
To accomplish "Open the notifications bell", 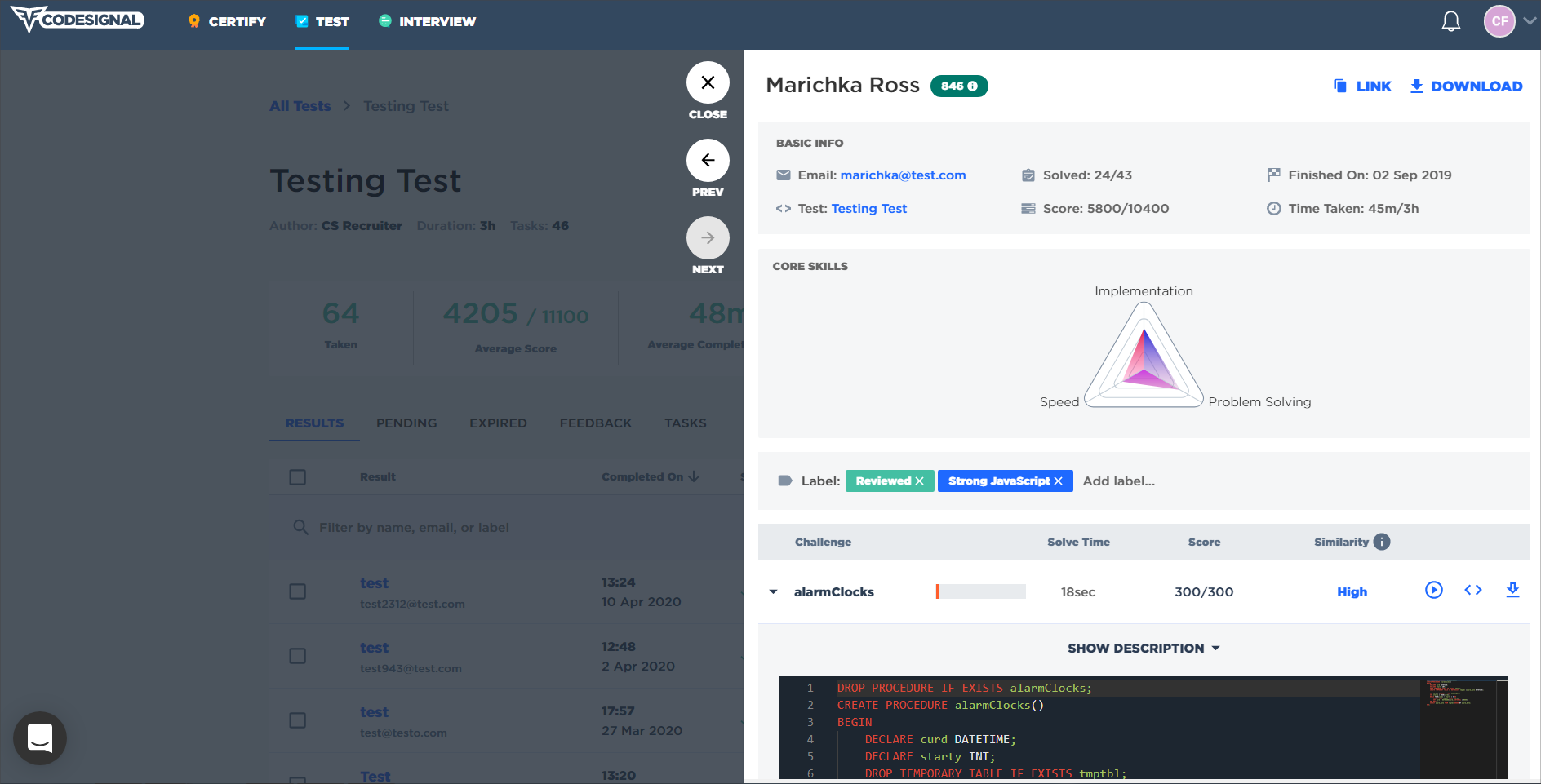I will [x=1450, y=21].
